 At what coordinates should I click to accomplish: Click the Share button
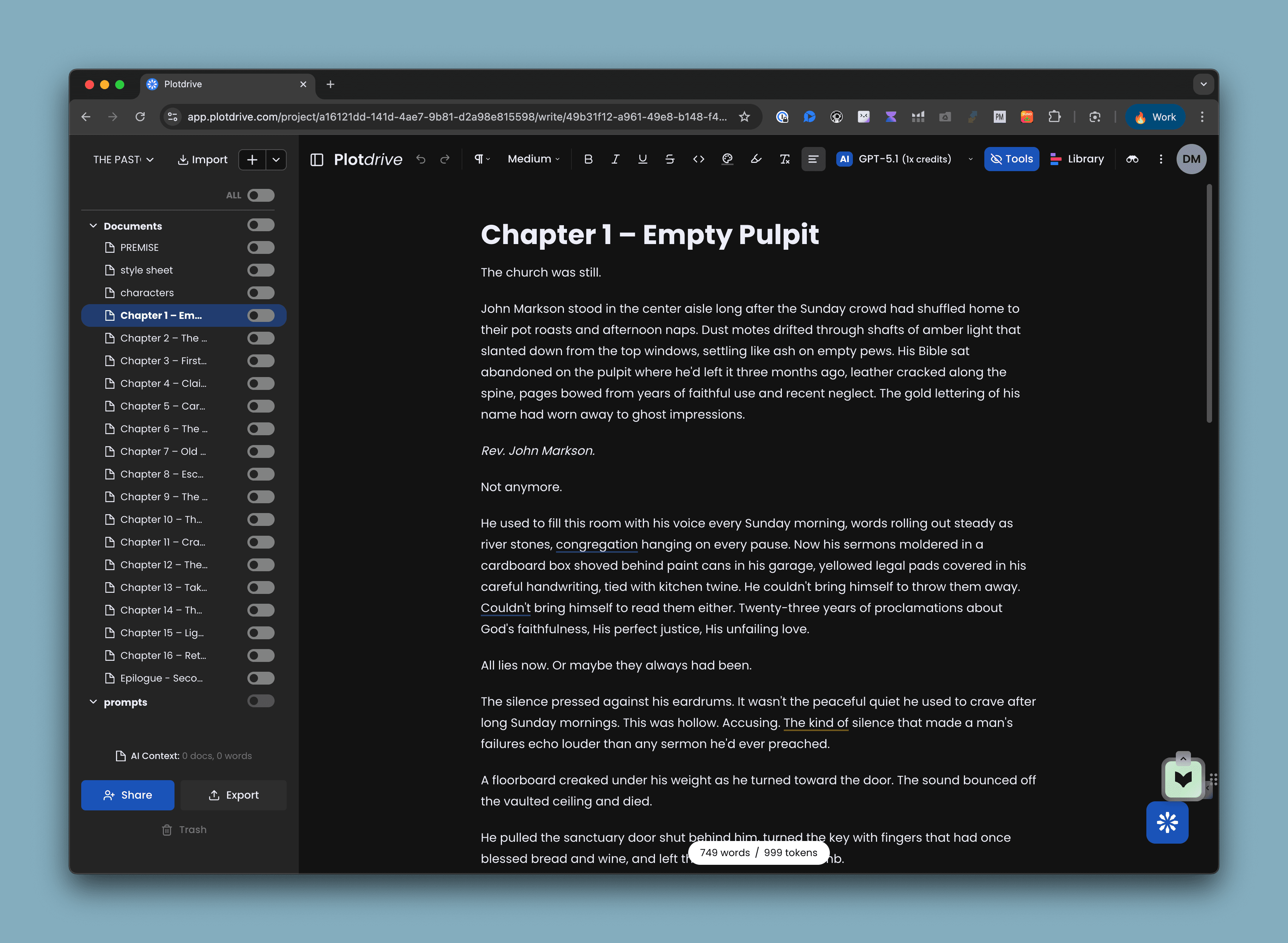click(x=127, y=795)
